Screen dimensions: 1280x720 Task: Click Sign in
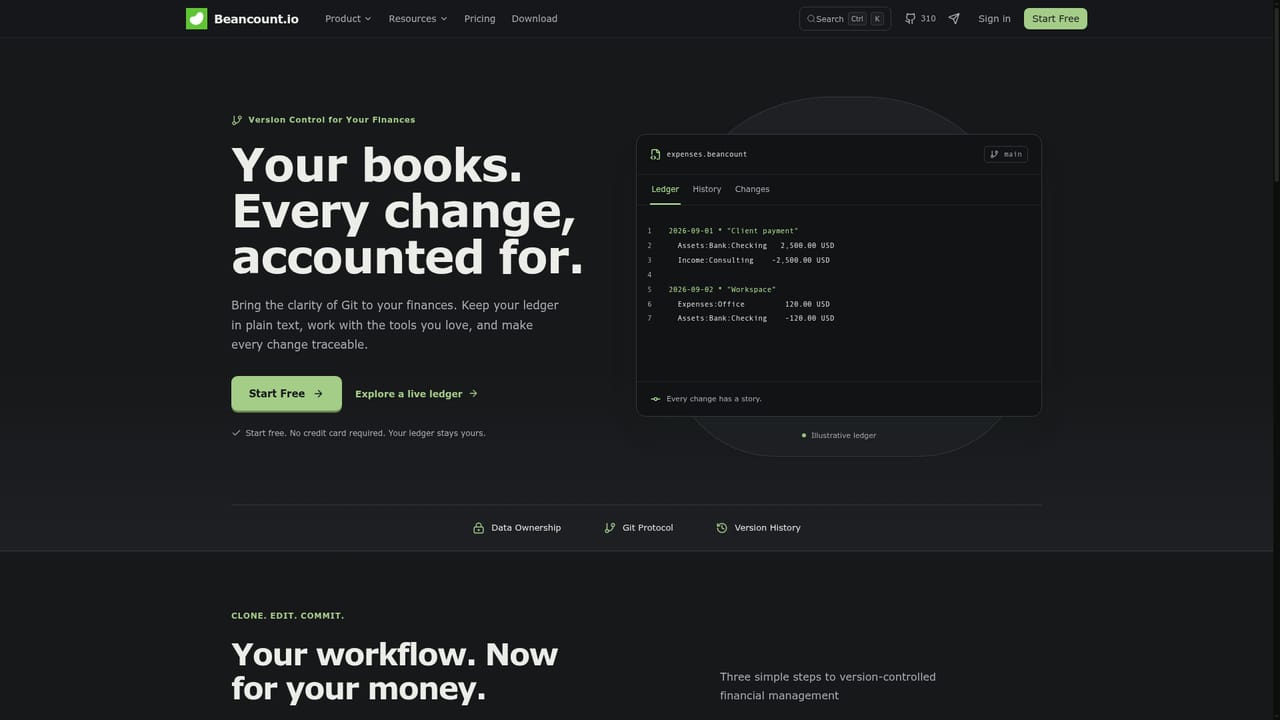[x=994, y=19]
